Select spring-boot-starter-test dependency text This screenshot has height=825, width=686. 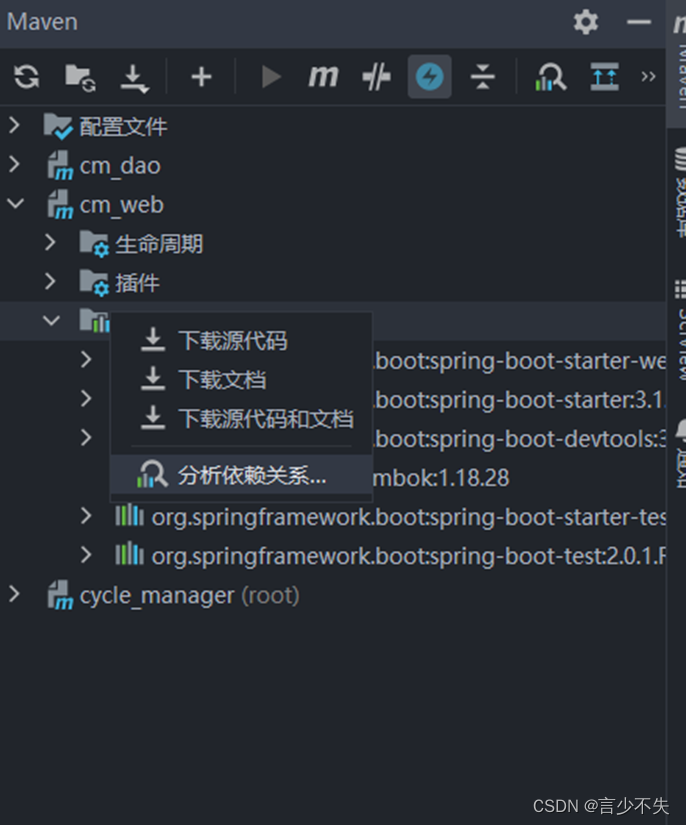pyautogui.click(x=409, y=517)
